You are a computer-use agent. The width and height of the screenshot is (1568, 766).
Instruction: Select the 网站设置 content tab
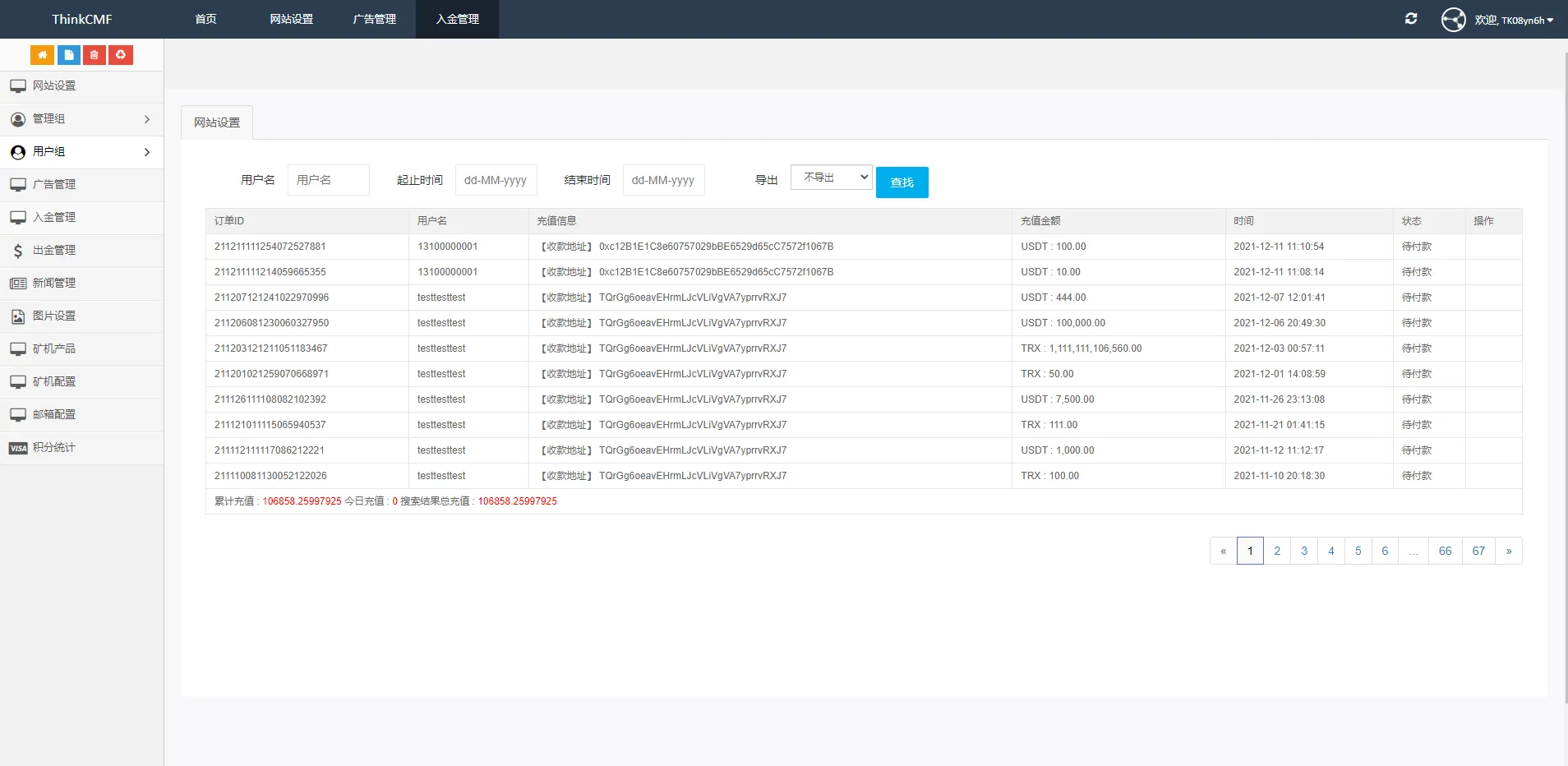(x=217, y=122)
